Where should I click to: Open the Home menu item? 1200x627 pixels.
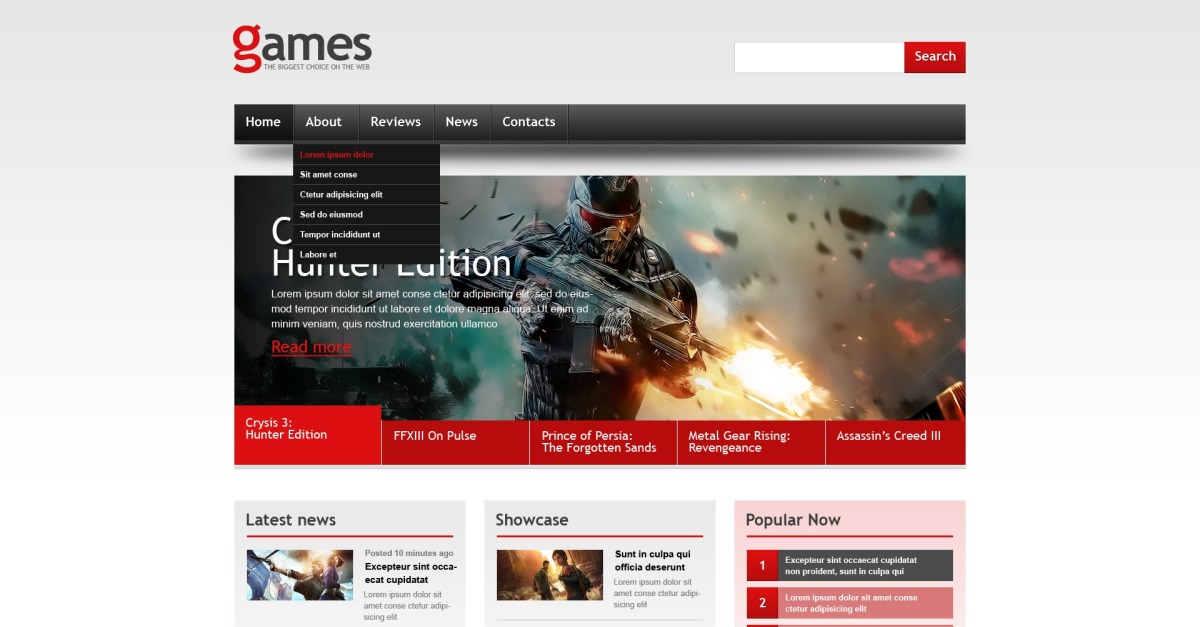pos(263,122)
